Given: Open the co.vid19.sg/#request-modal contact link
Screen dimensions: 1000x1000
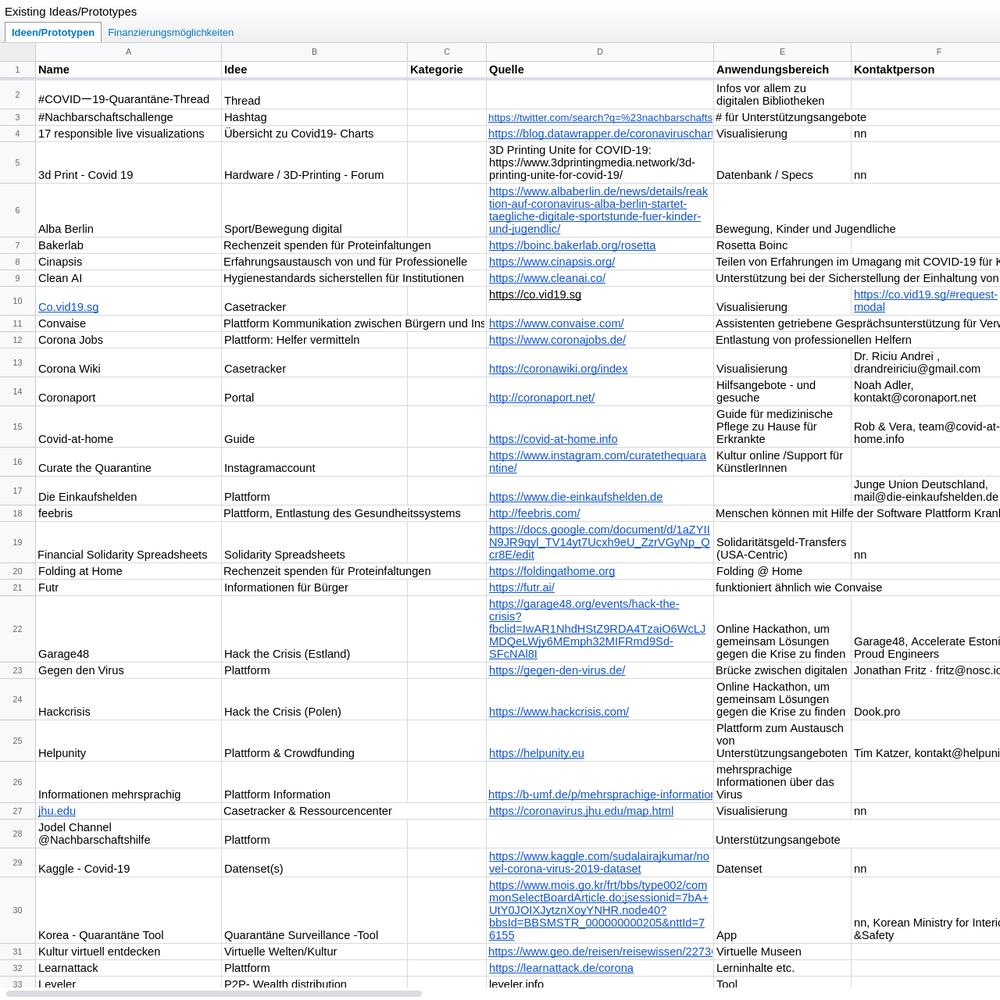Looking at the screenshot, I should [925, 301].
